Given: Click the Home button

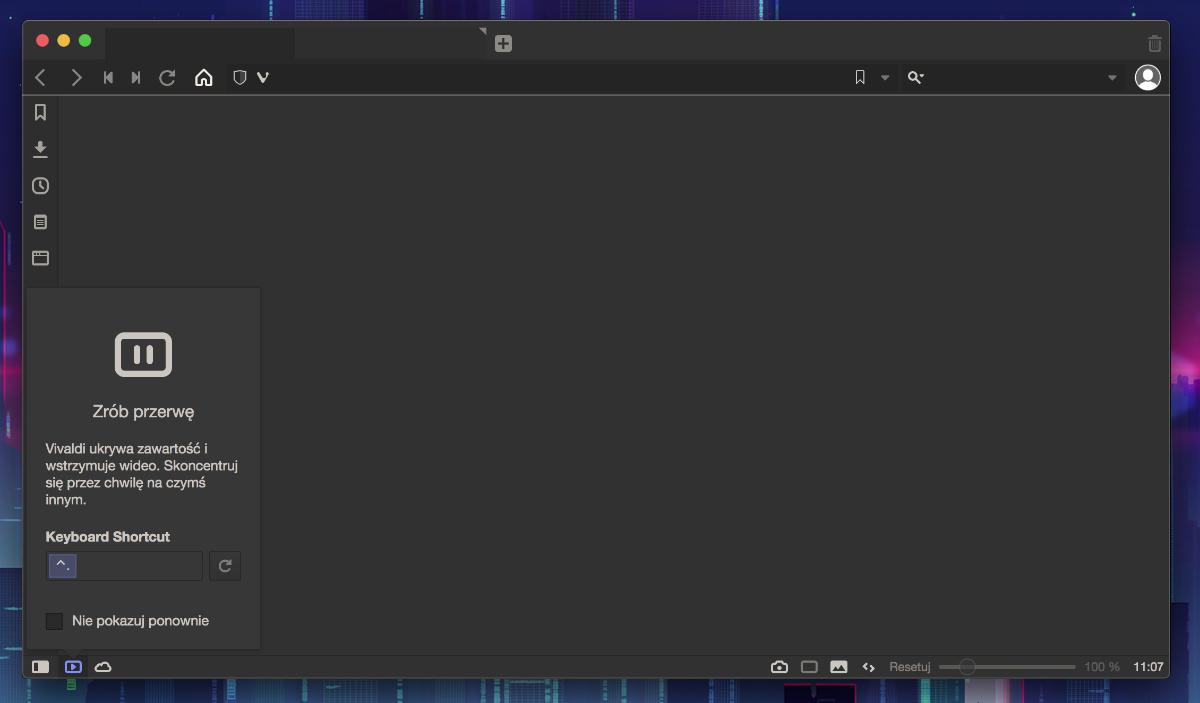Looking at the screenshot, I should pyautogui.click(x=204, y=78).
